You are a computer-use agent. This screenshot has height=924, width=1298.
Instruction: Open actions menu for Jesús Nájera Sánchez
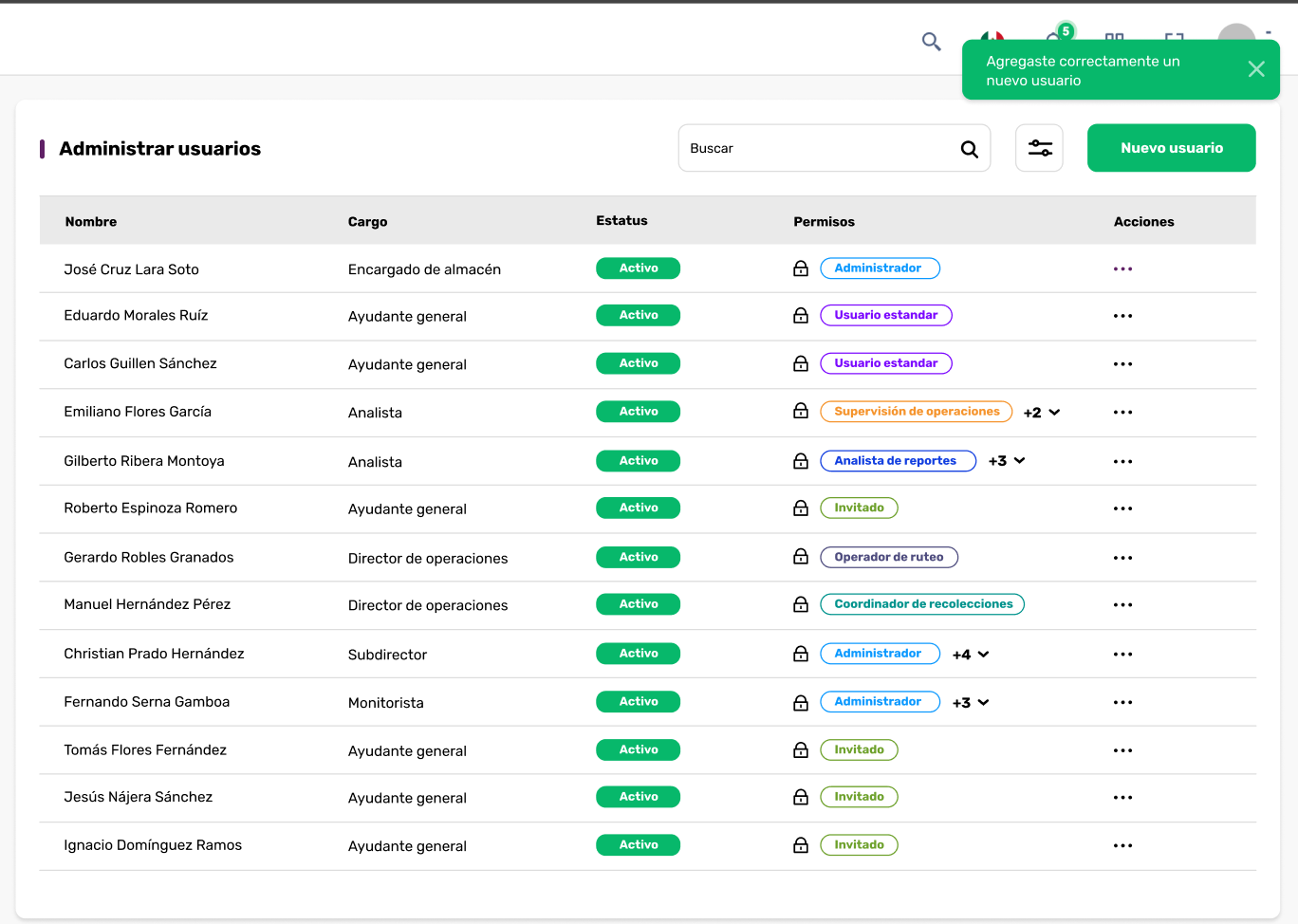pyautogui.click(x=1123, y=798)
